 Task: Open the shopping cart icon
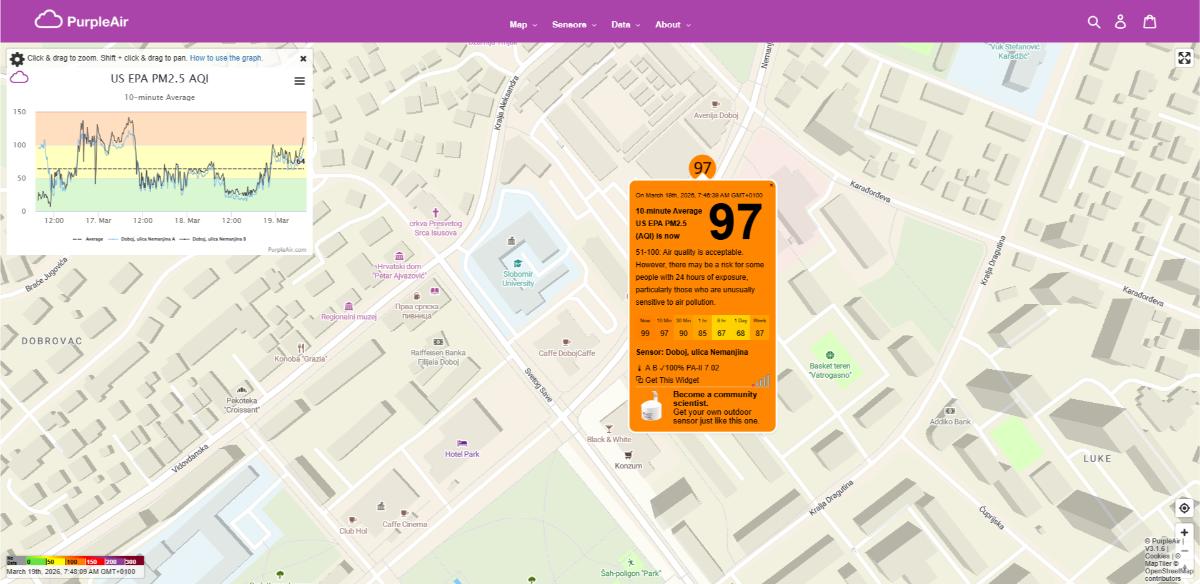pos(1150,19)
